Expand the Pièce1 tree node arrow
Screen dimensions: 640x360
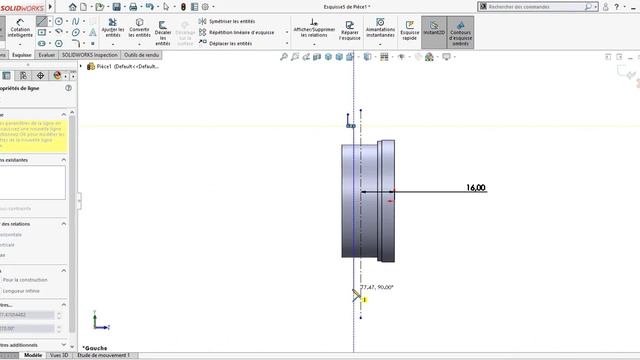(81, 66)
